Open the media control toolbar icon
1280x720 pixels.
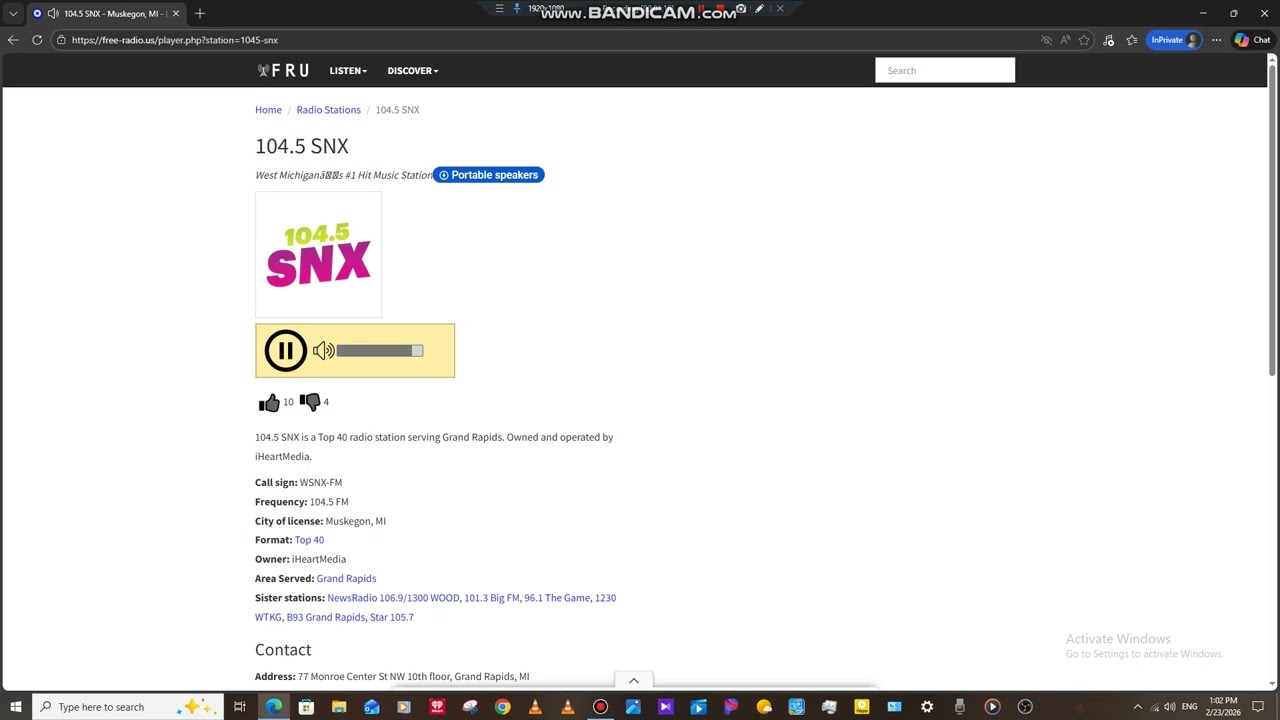click(1109, 40)
